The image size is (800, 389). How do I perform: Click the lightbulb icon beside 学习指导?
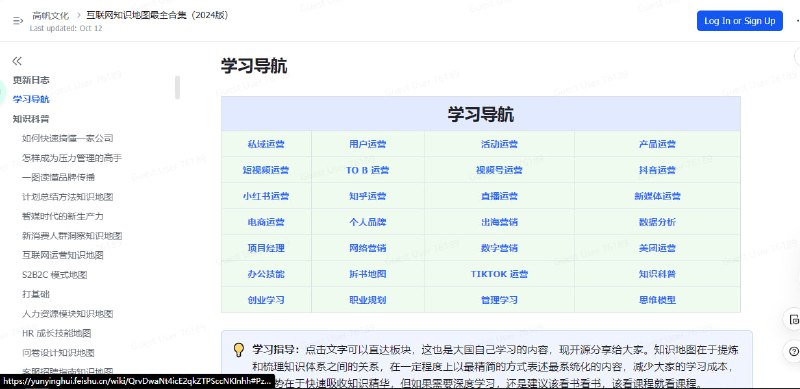[x=239, y=350]
